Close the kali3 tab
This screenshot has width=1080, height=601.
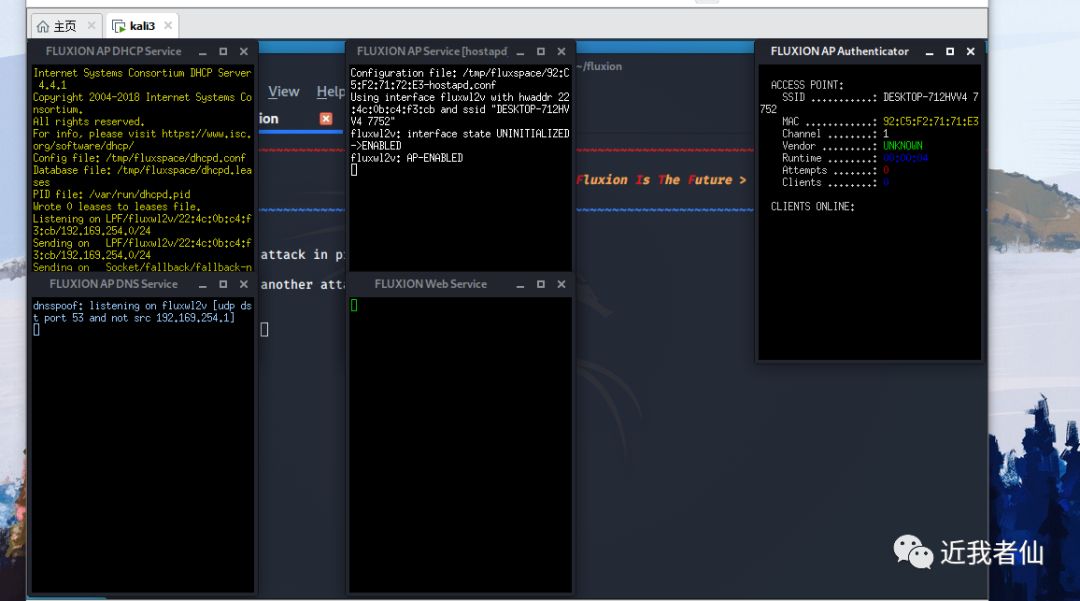(x=168, y=25)
